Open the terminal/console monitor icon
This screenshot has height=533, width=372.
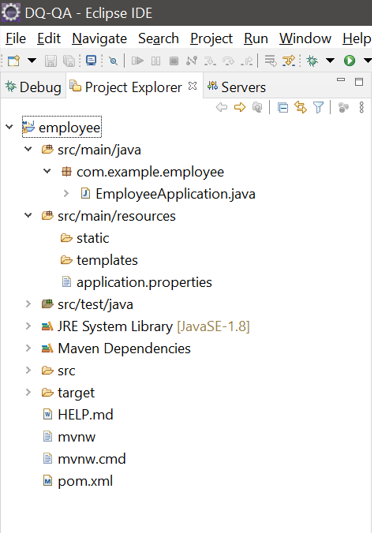coord(91,61)
